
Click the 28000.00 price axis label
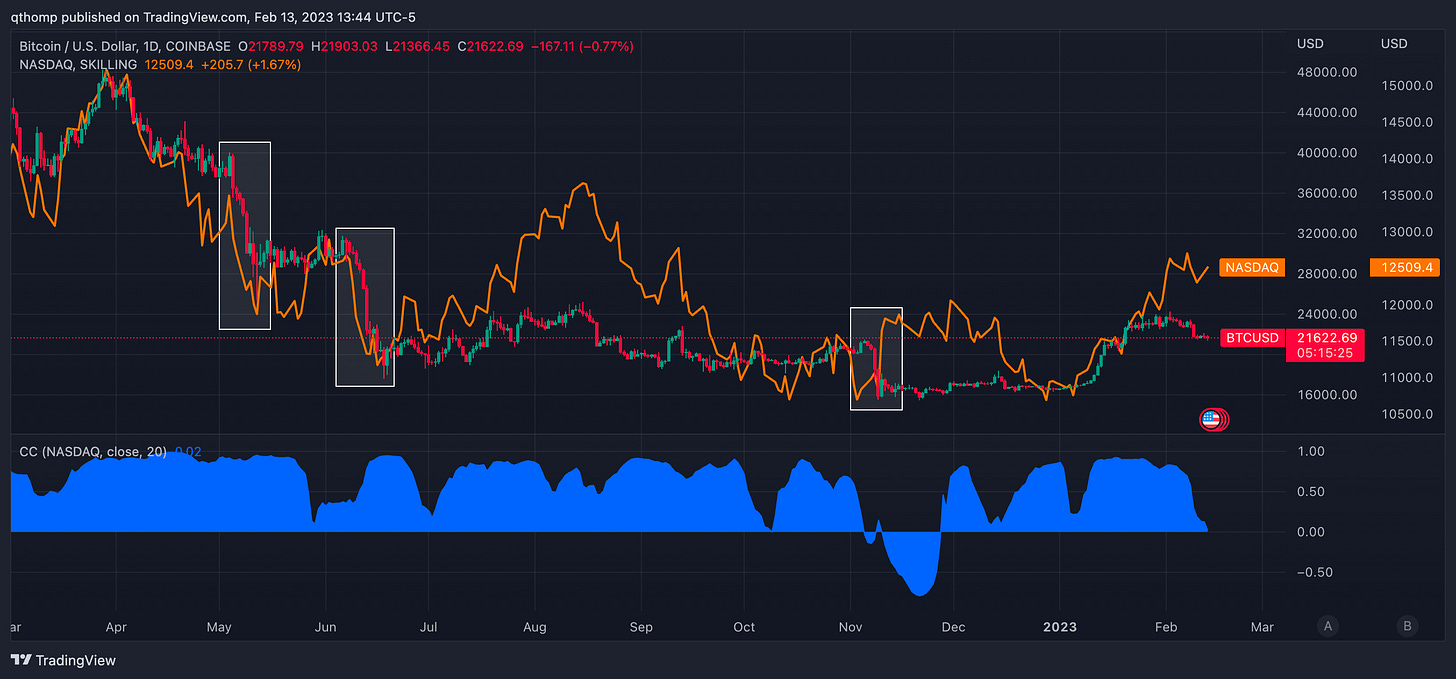[1327, 274]
